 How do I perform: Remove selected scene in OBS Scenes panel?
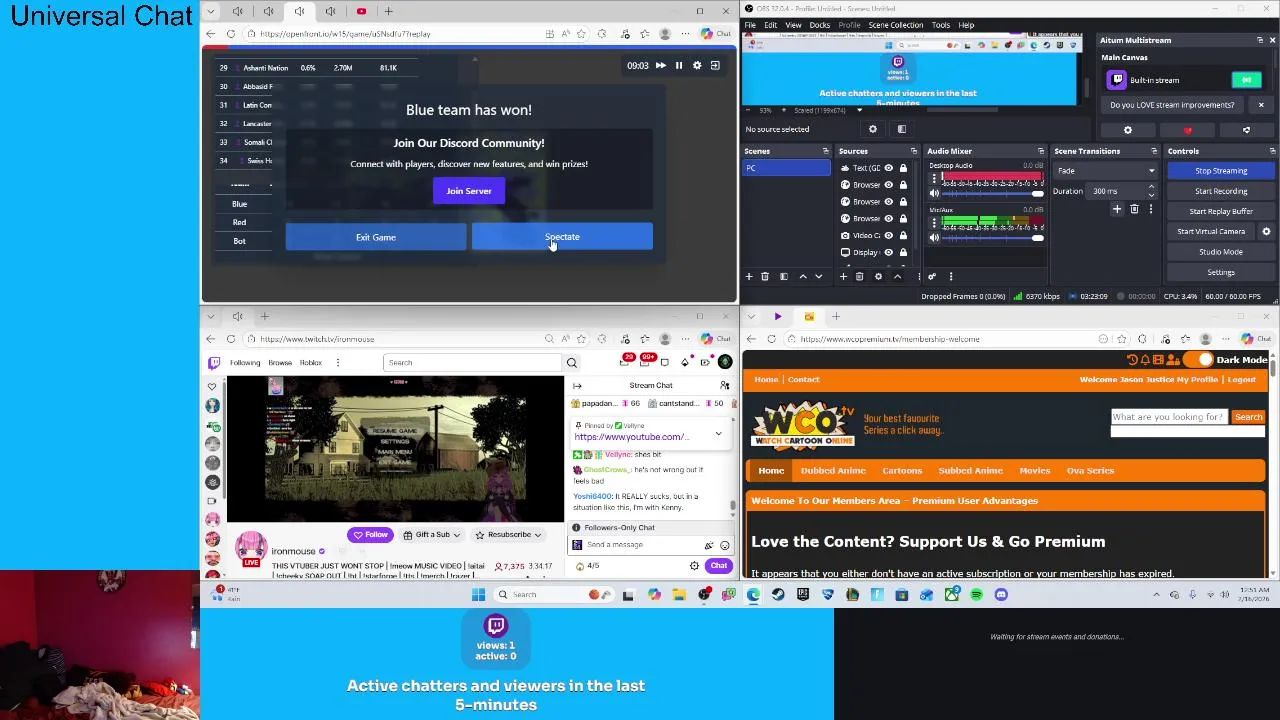pos(765,276)
